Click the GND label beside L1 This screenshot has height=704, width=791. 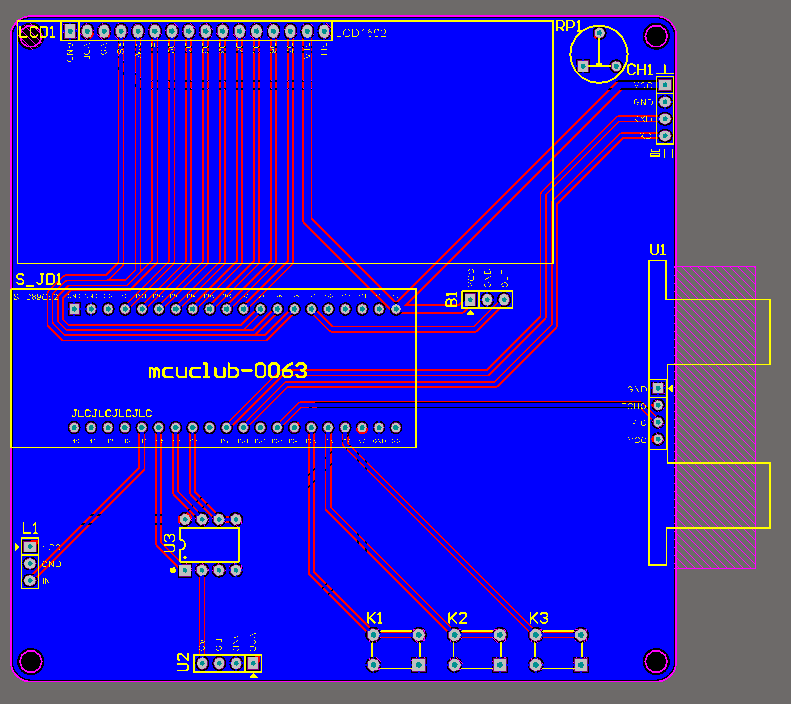[51, 564]
